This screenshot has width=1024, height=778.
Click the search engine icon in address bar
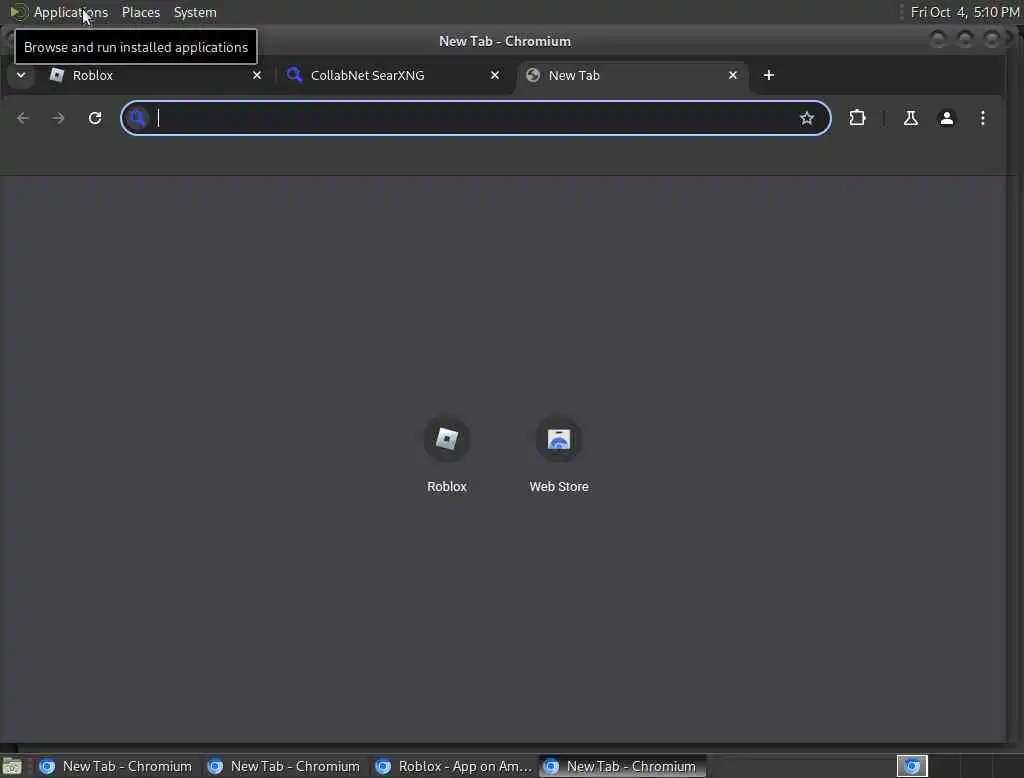click(x=137, y=118)
